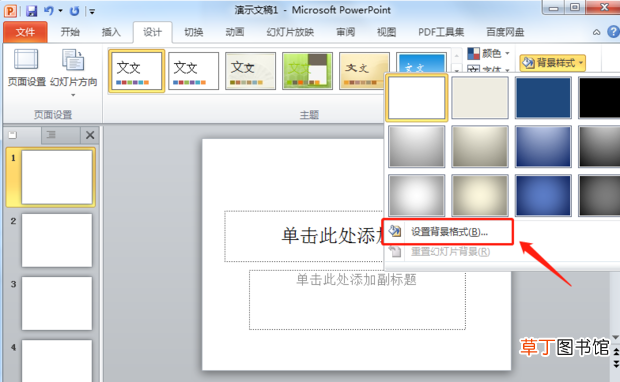The width and height of the screenshot is (620, 382).
Task: Select slide 4 thumbnail
Action: (x=57, y=361)
